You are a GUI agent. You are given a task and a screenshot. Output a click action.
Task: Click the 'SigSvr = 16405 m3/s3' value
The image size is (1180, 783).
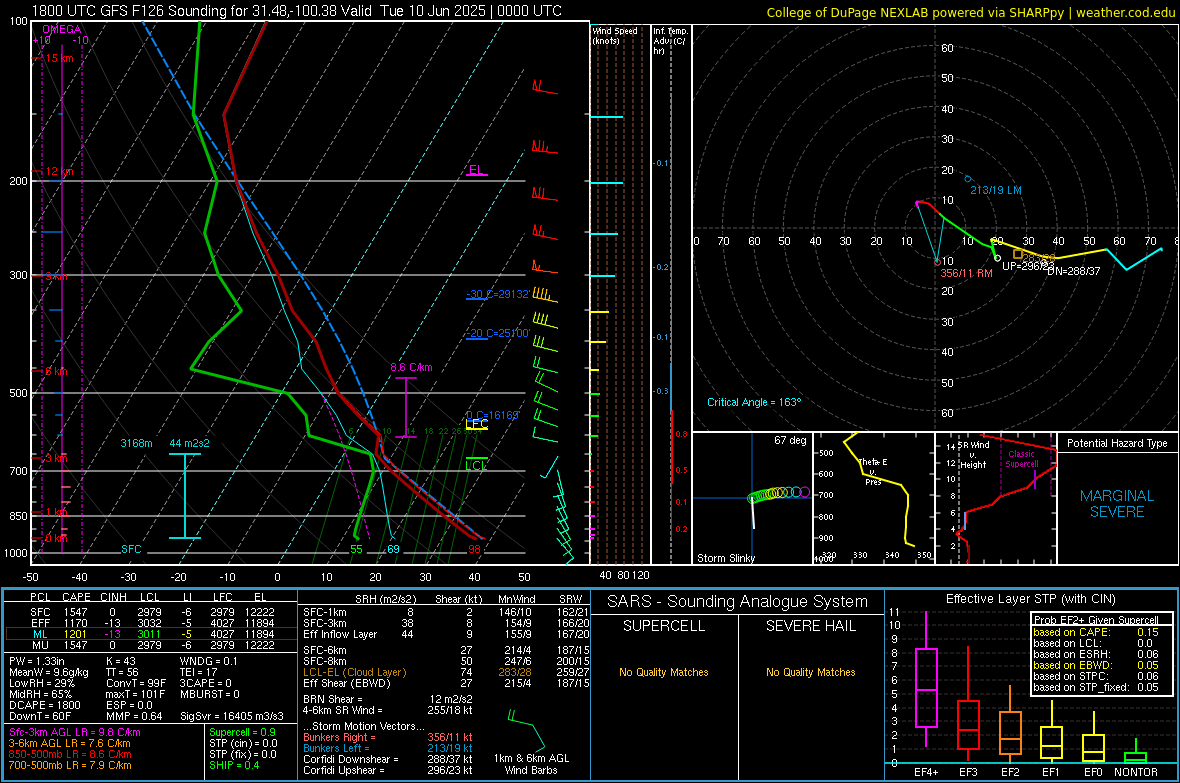tap(232, 716)
